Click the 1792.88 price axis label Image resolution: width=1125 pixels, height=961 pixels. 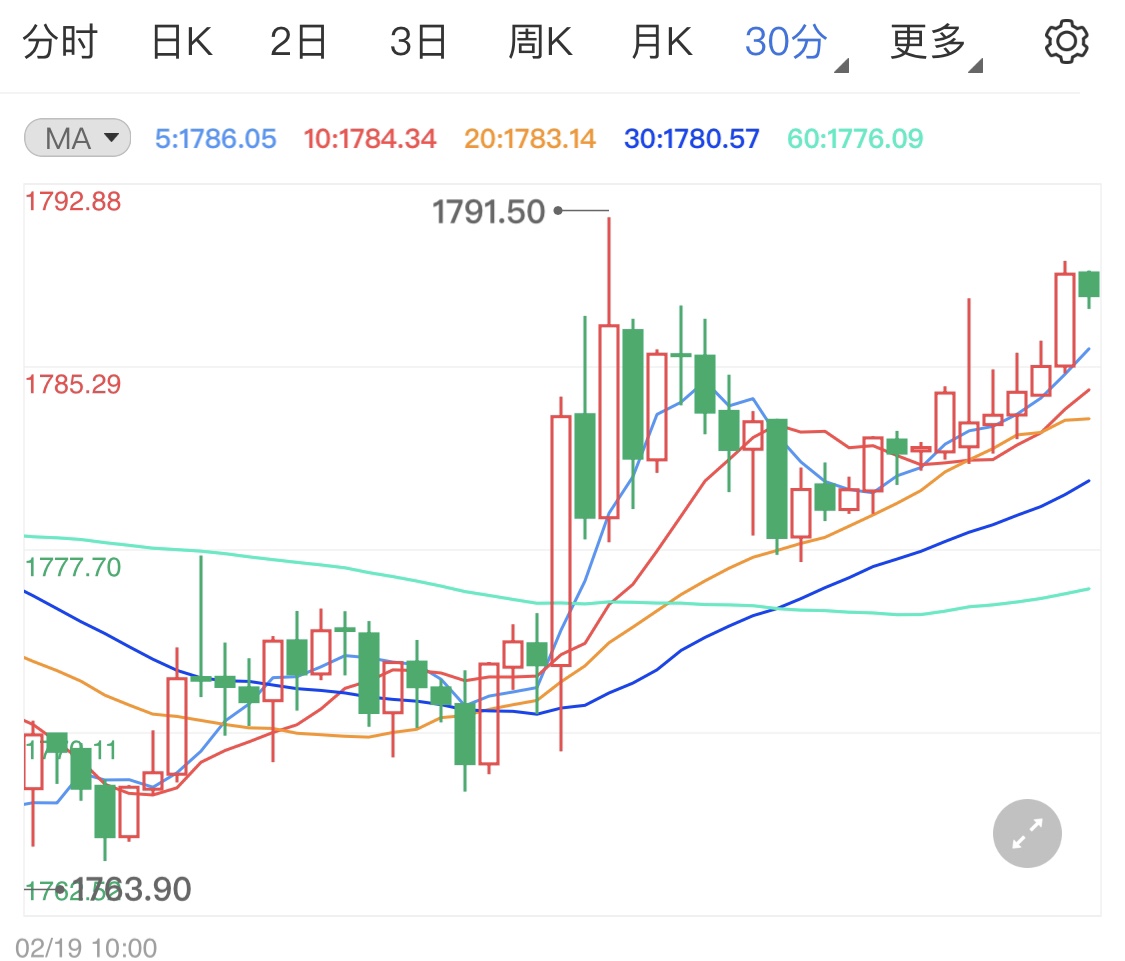pos(73,201)
